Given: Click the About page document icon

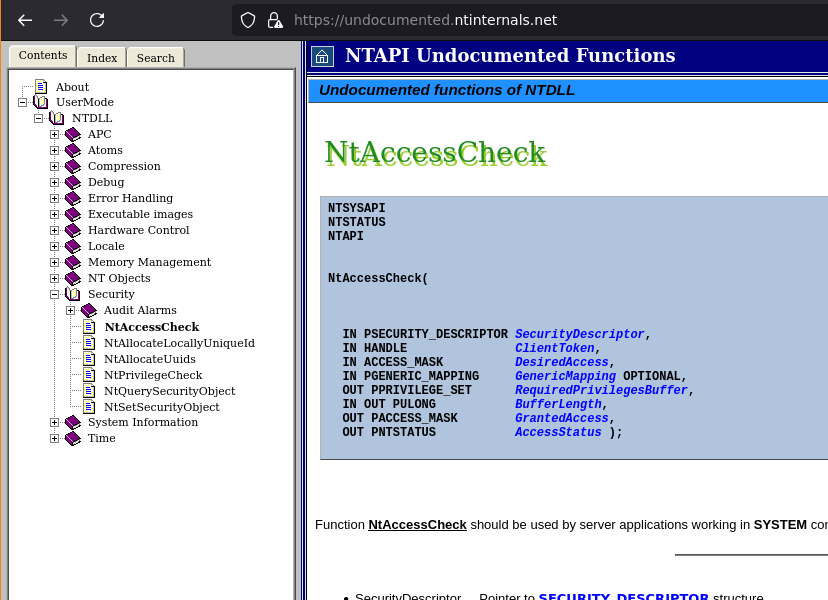Looking at the screenshot, I should 41,87.
